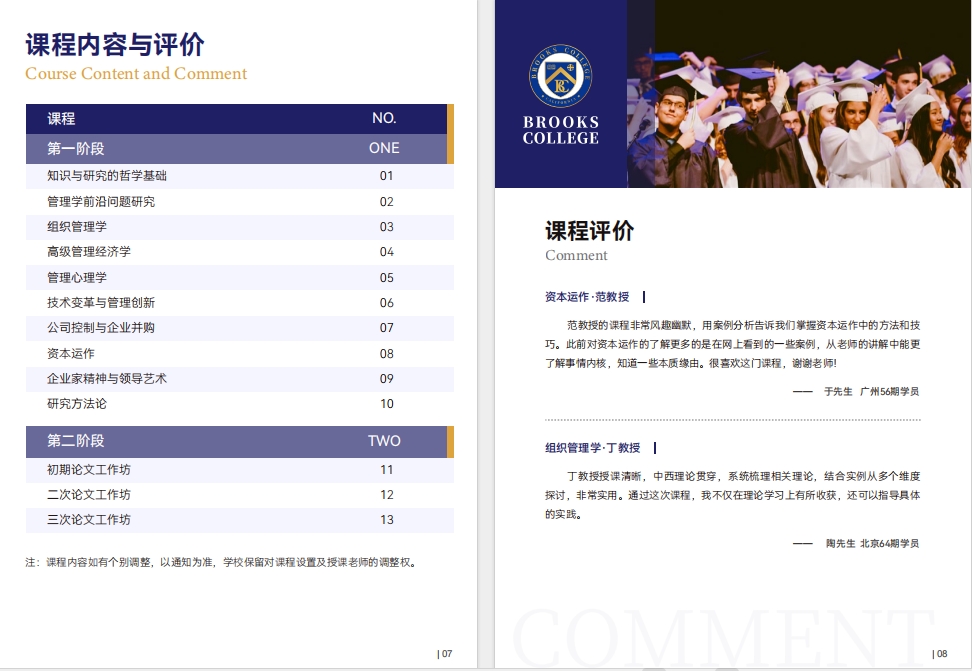The width and height of the screenshot is (972, 671).
Task: Click course number 13
Action: (x=386, y=520)
